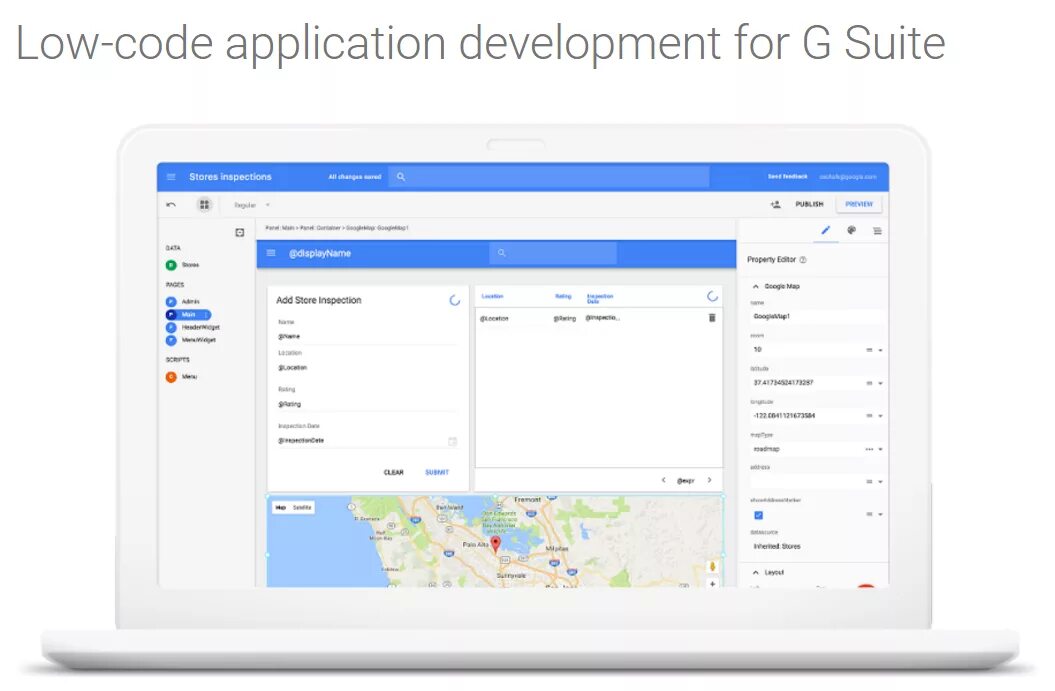Switch to the Style Editor palette tab

tap(851, 230)
